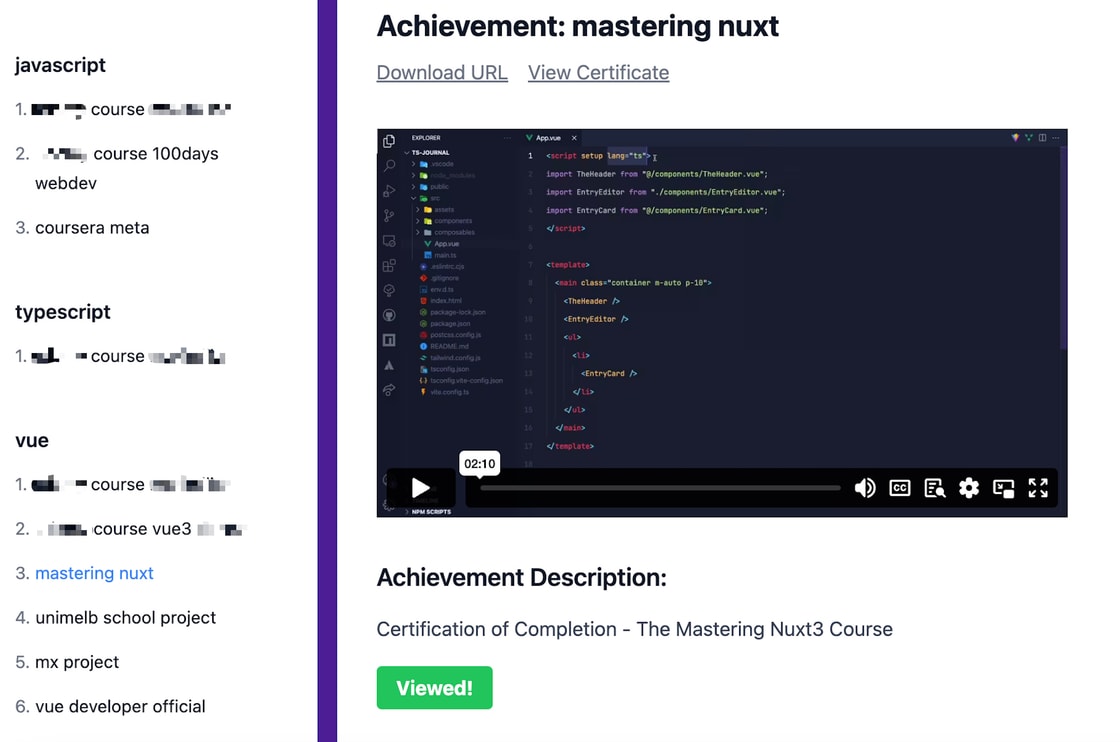Open the View Certificate link
This screenshot has width=1120, height=742.
[x=599, y=73]
